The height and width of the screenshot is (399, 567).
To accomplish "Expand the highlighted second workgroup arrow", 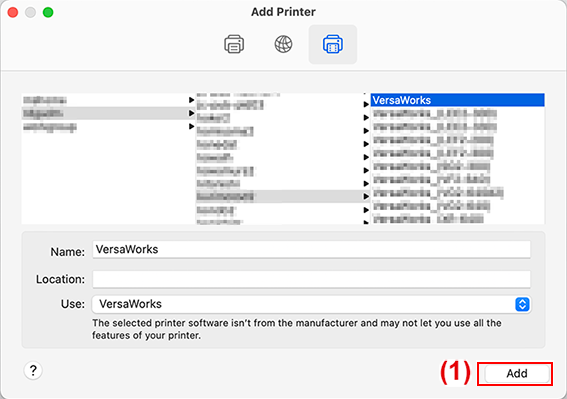I will point(191,113).
